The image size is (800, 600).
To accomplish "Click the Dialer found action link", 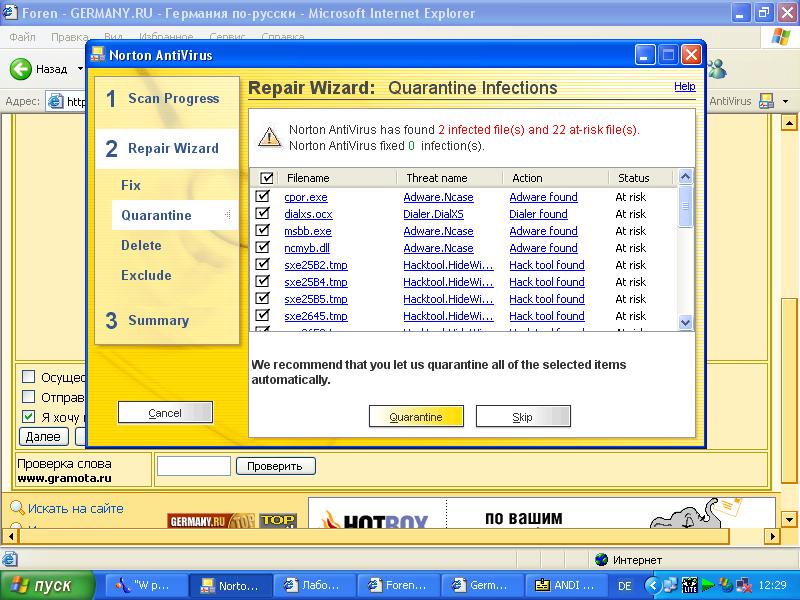I will (538, 214).
